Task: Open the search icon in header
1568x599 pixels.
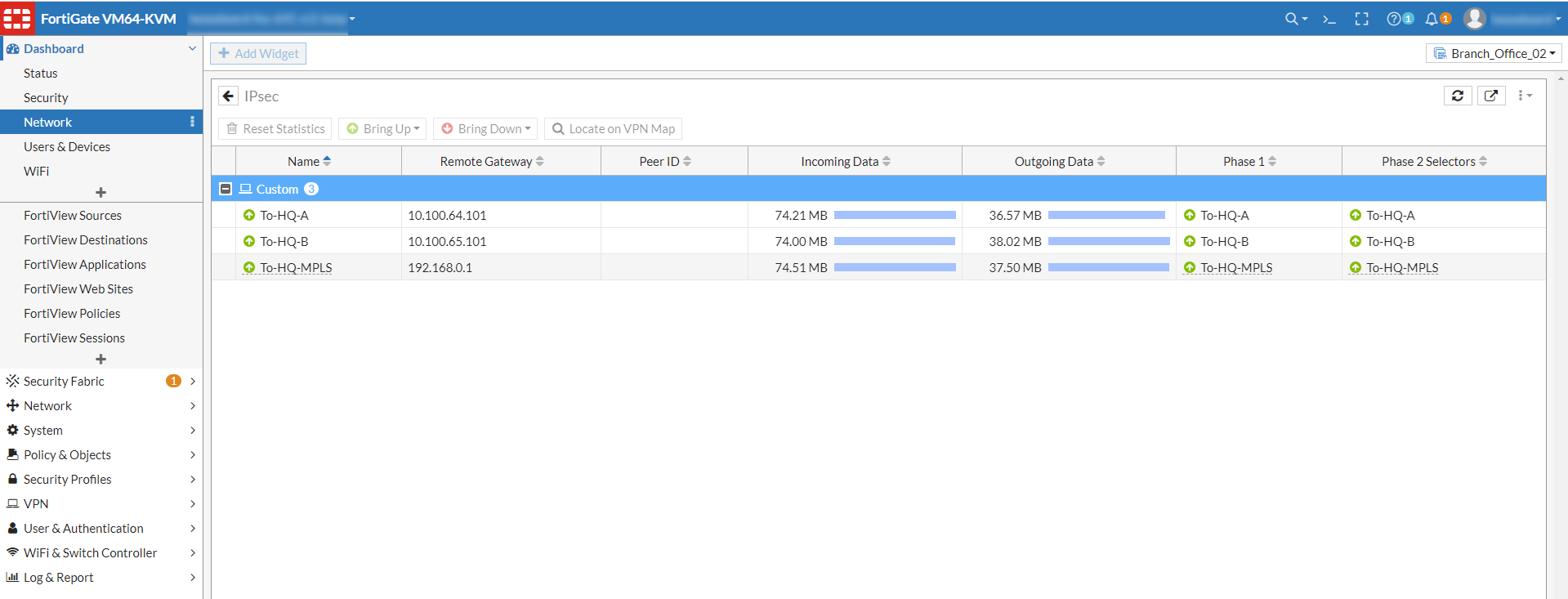Action: [1295, 19]
